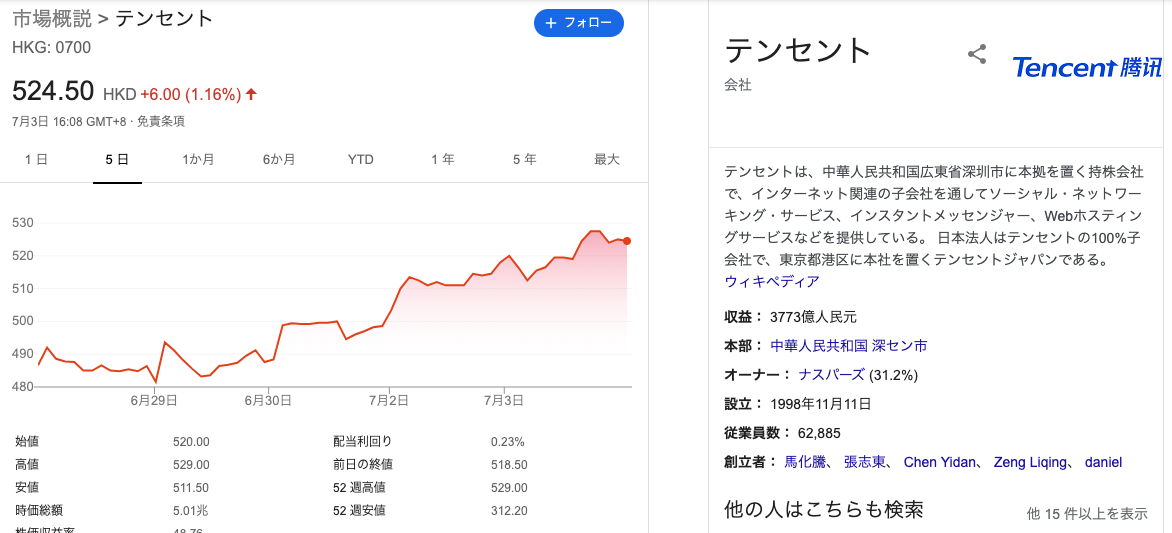The image size is (1172, 533).
Task: Click the share icon beside テンセント
Action: pyautogui.click(x=977, y=55)
